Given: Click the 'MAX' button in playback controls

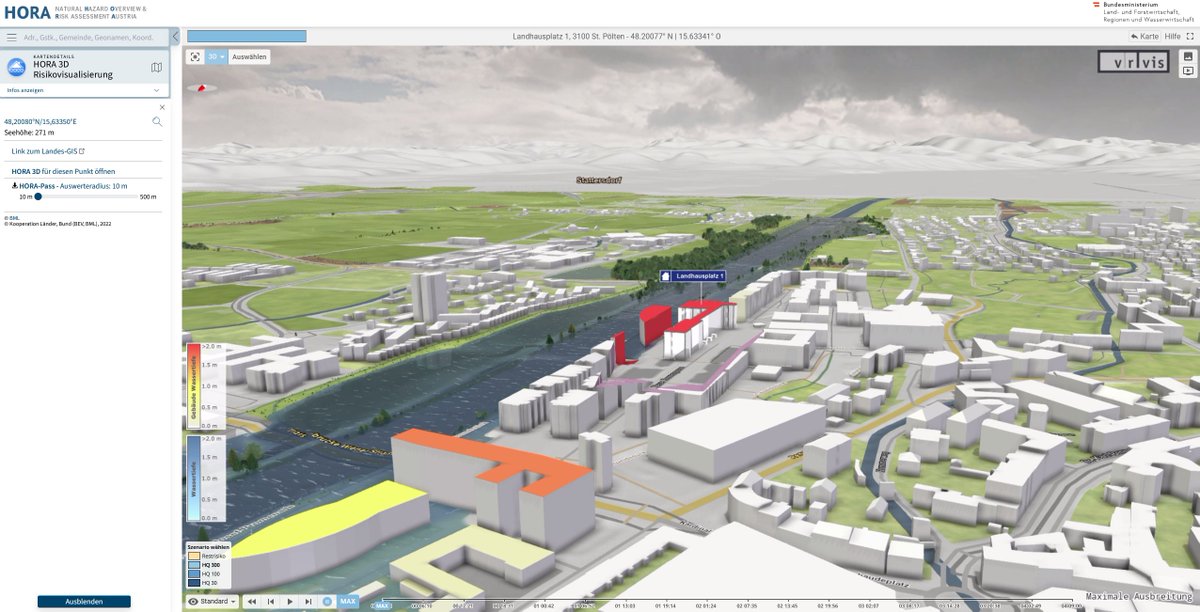Looking at the screenshot, I should [347, 602].
